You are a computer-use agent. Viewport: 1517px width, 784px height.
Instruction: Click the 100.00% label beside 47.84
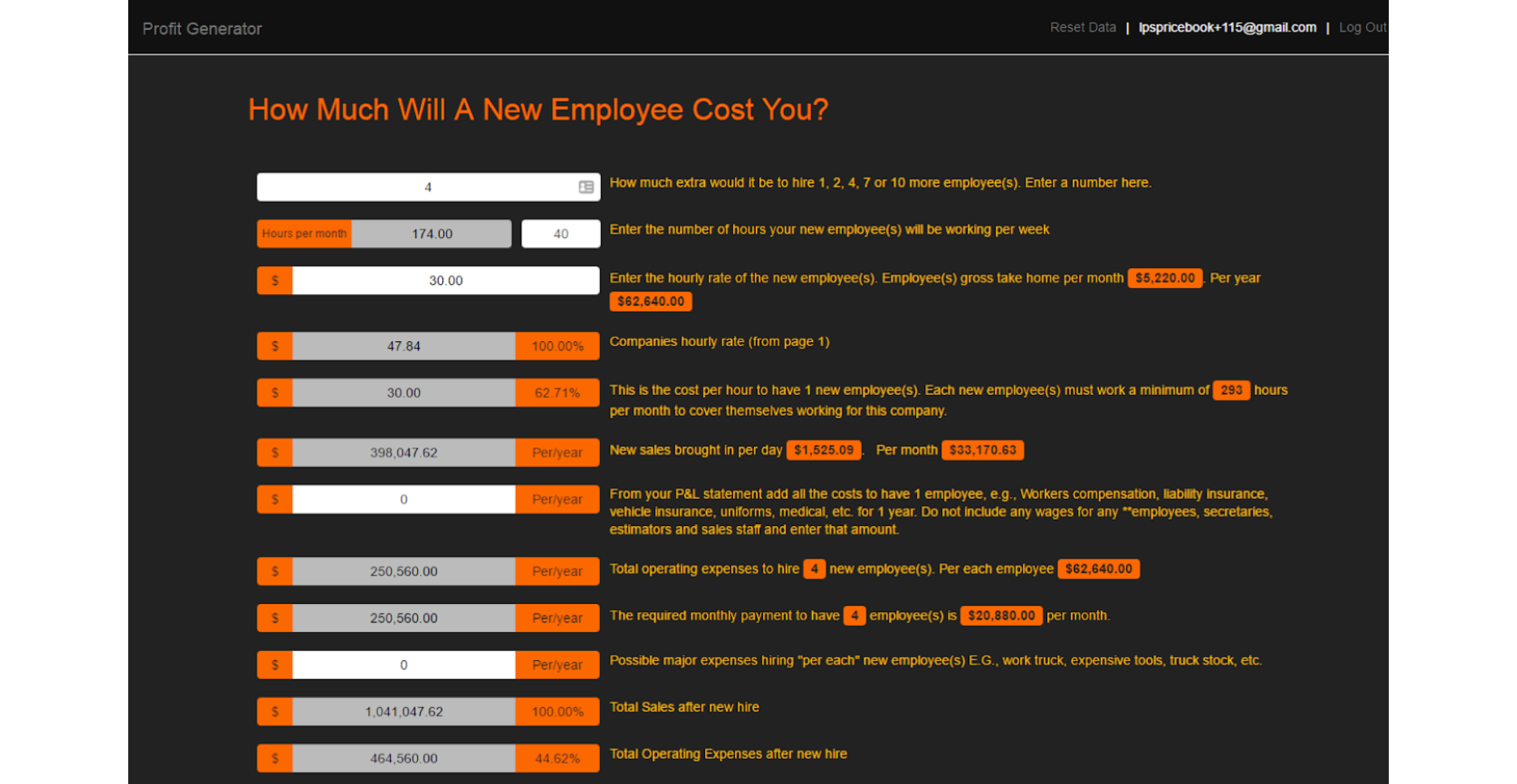click(x=557, y=346)
